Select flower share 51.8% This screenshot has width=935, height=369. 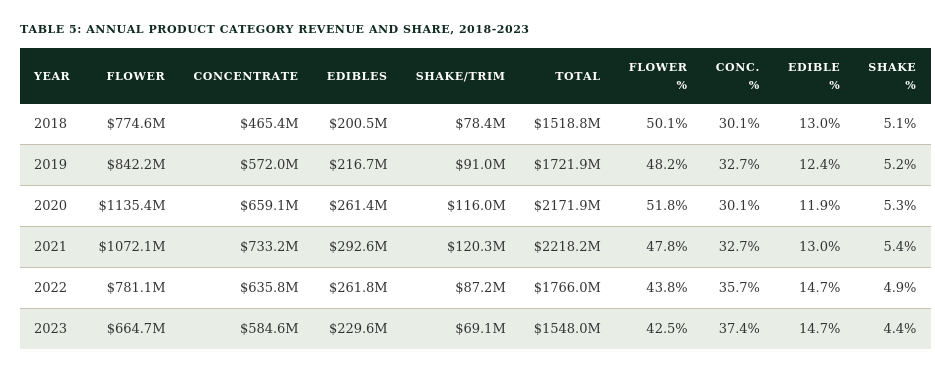(x=667, y=206)
